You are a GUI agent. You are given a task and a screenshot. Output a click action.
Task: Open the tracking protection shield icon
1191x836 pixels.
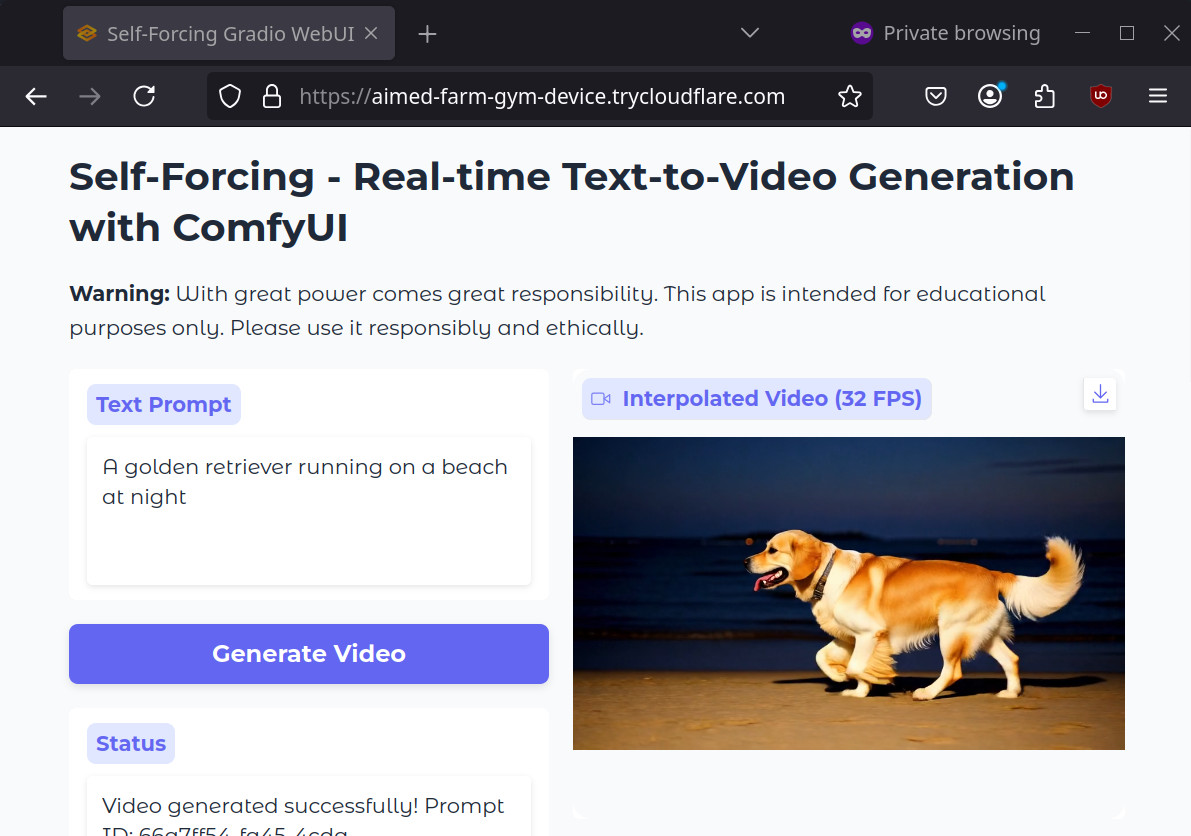point(230,96)
